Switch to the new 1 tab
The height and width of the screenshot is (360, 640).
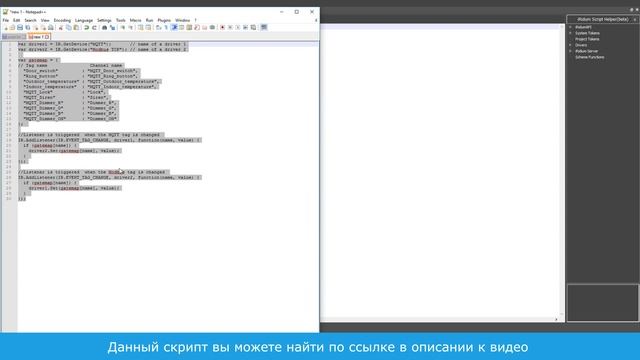coord(38,37)
